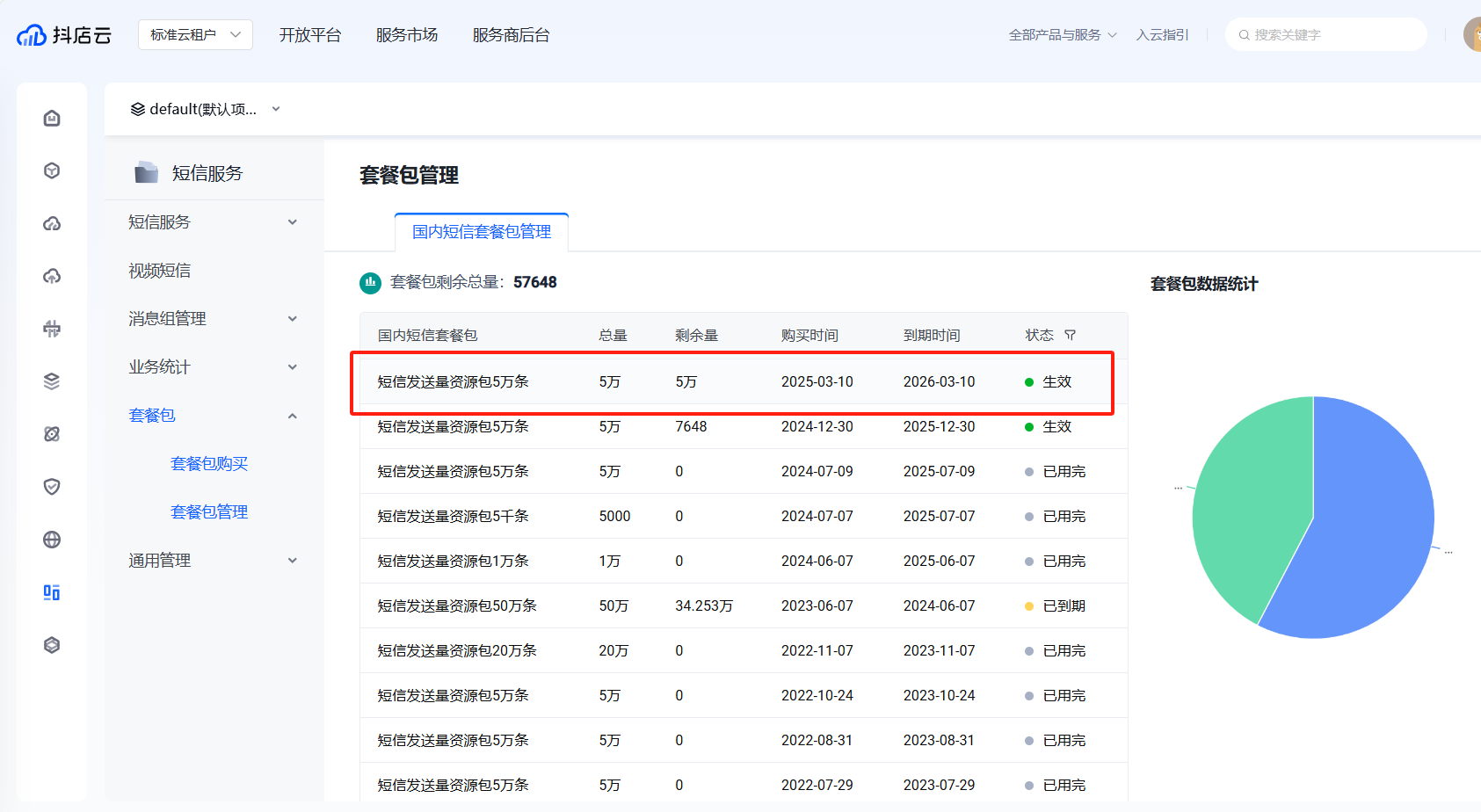This screenshot has height=812, width=1481.
Task: Expand the 消息组管理 menu section
Action: [213, 318]
